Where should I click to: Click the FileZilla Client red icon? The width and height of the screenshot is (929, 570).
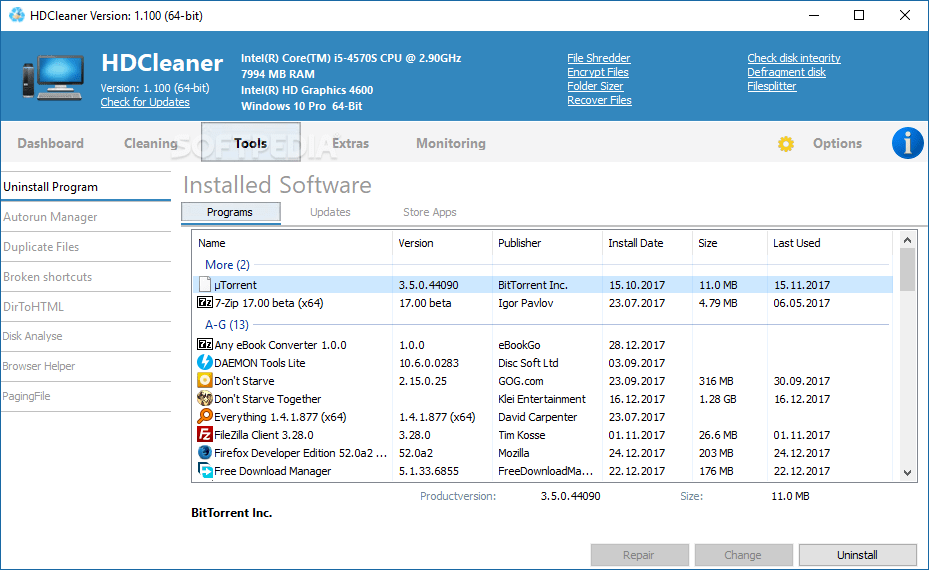tap(205, 435)
